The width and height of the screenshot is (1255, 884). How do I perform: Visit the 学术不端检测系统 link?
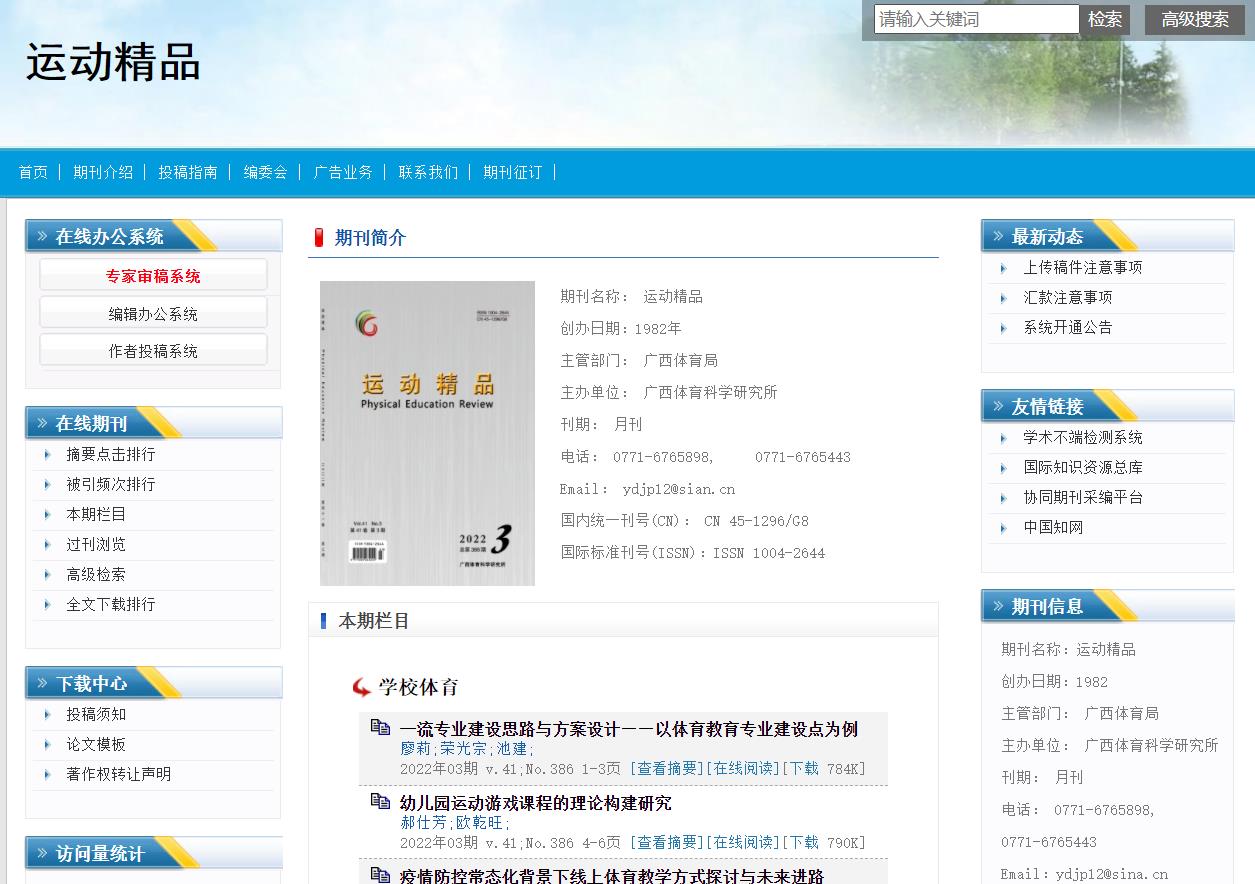pyautogui.click(x=1082, y=437)
